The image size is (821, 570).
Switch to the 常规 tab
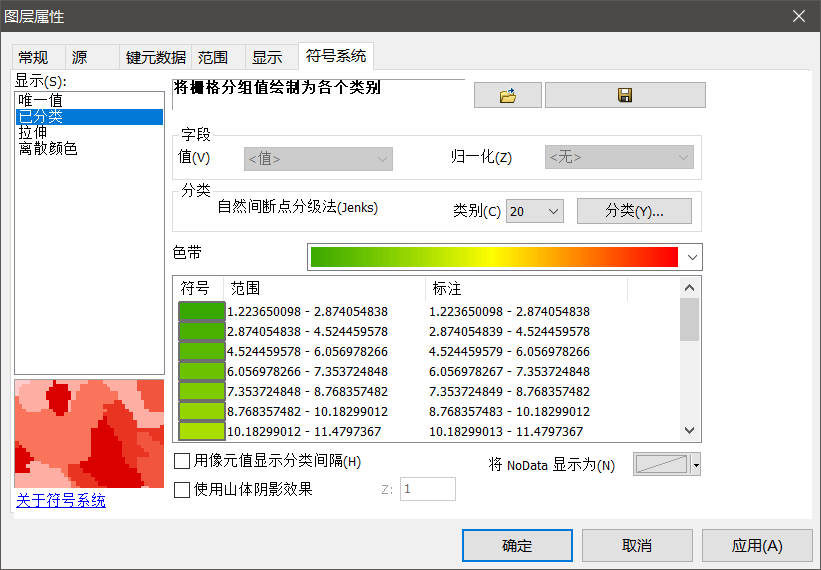pyautogui.click(x=33, y=57)
